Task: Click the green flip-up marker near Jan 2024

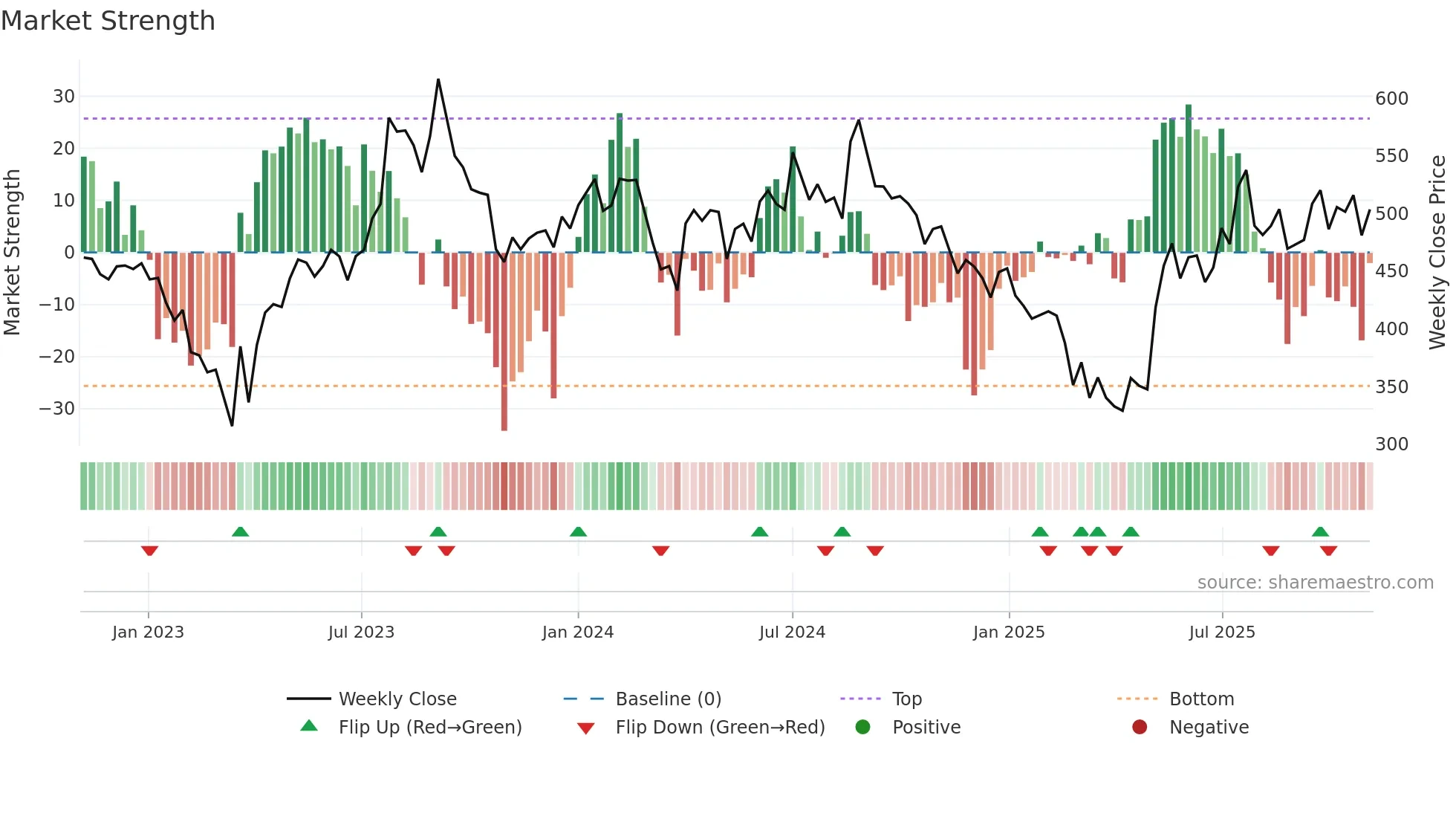Action: pyautogui.click(x=578, y=531)
